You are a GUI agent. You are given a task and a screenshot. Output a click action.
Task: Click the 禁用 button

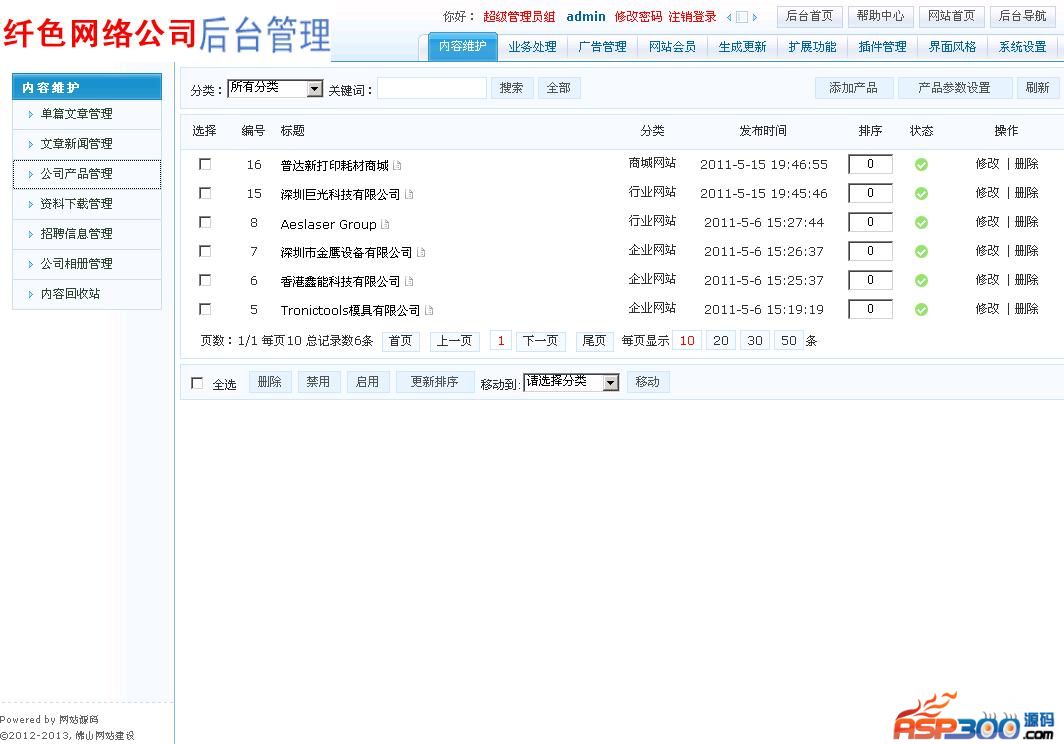318,382
